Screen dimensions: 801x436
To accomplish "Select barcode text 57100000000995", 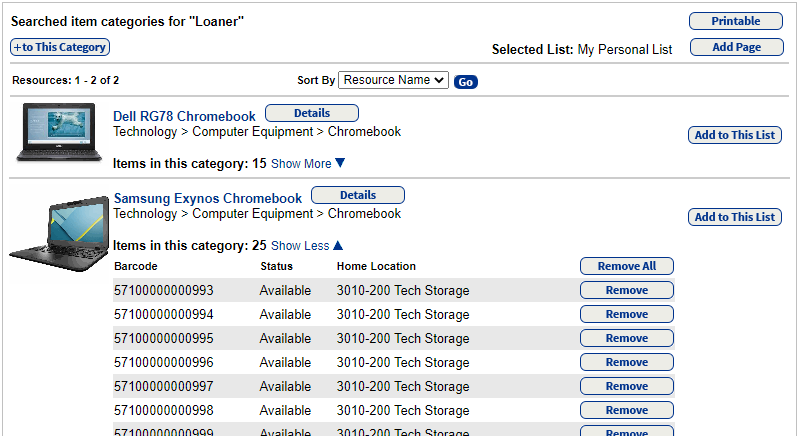I will pos(163,338).
